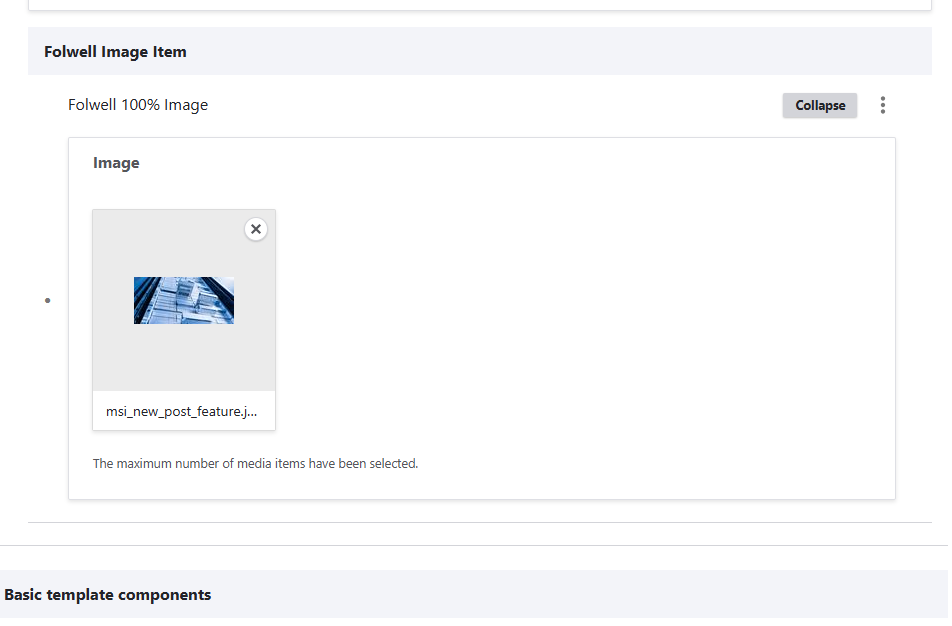
Task: Click the Image field label
Action: [x=116, y=163]
